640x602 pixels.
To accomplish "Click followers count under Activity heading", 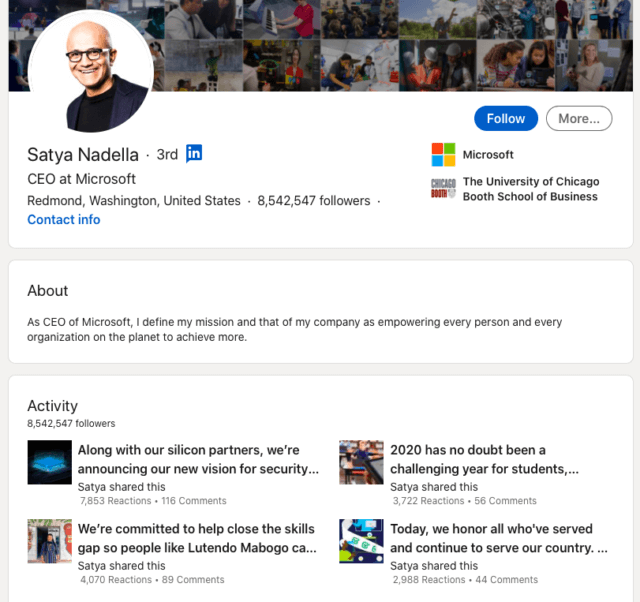I will (x=71, y=423).
